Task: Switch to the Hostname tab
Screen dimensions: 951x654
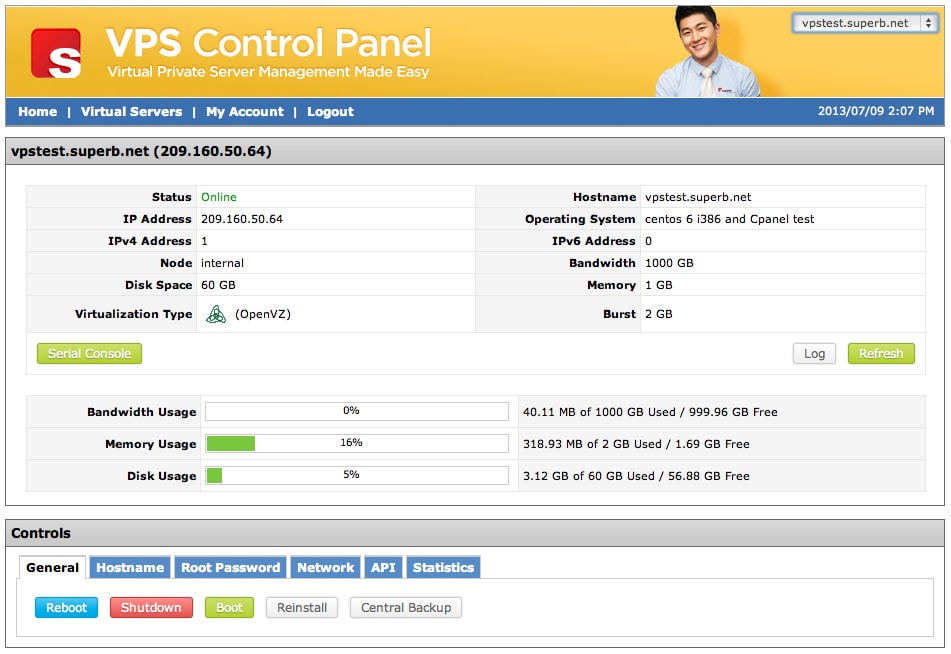Action: [130, 567]
